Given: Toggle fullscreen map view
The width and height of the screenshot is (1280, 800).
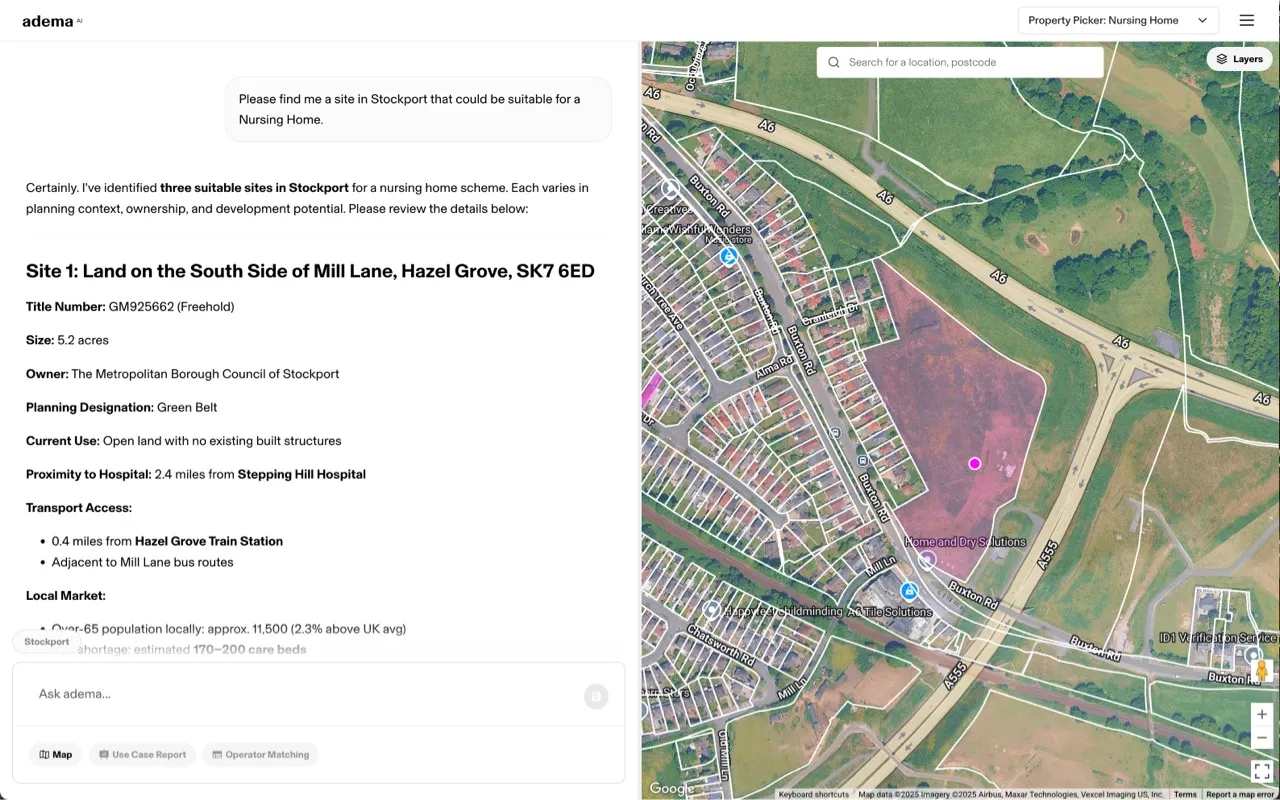Looking at the screenshot, I should coord(1262,771).
